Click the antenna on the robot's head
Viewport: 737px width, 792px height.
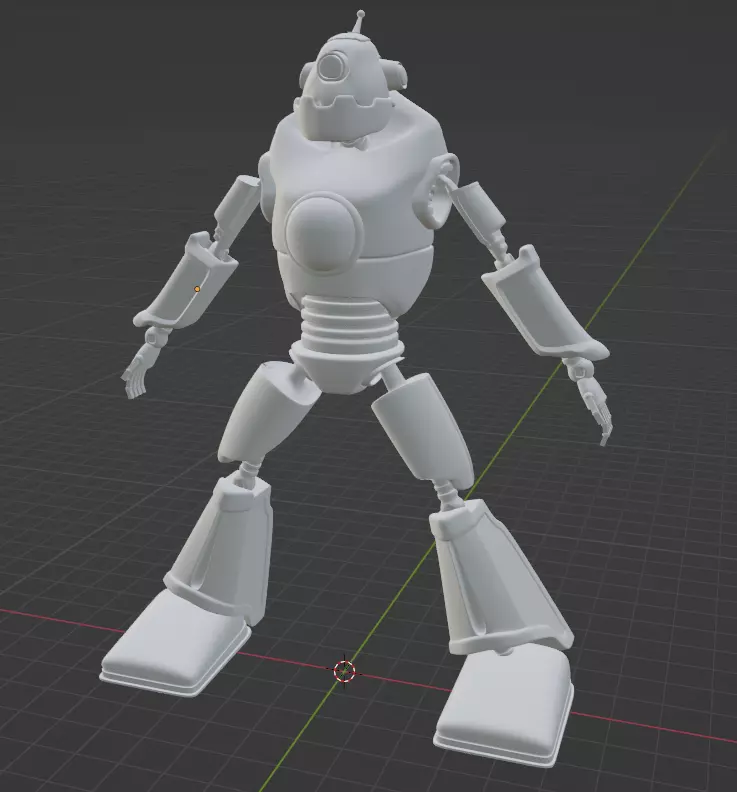(360, 22)
